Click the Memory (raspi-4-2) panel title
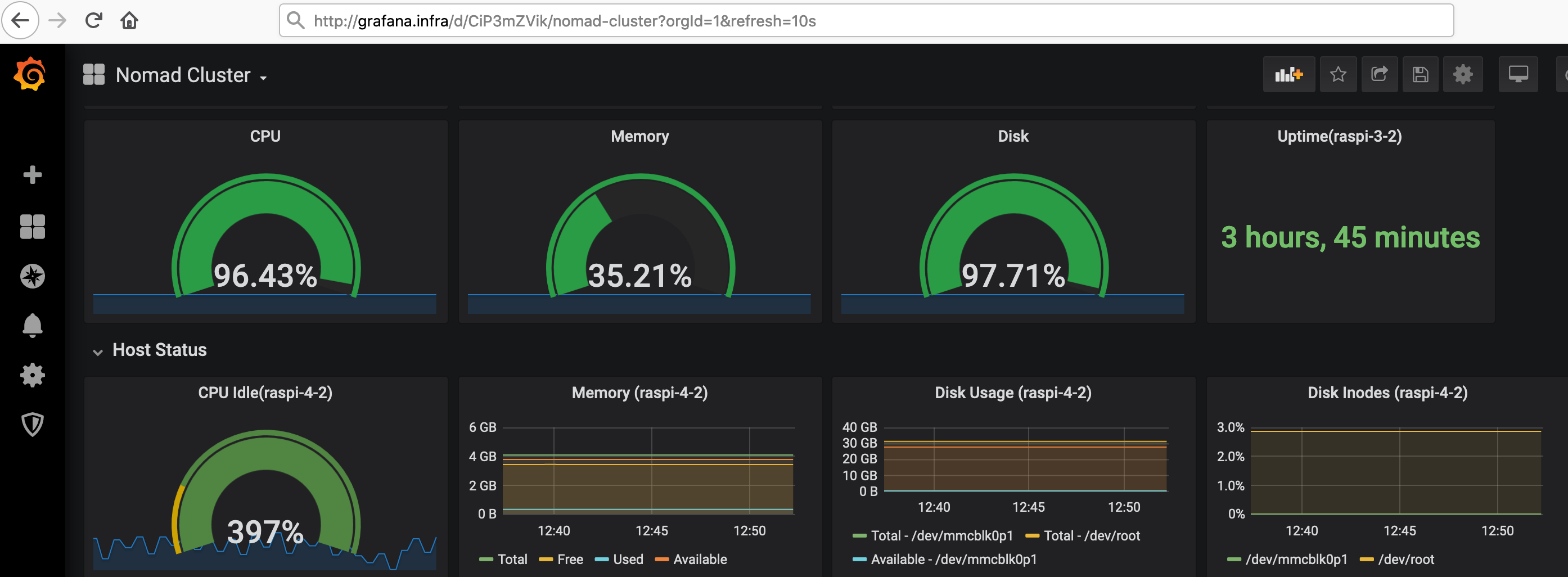Image resolution: width=1568 pixels, height=577 pixels. (639, 393)
